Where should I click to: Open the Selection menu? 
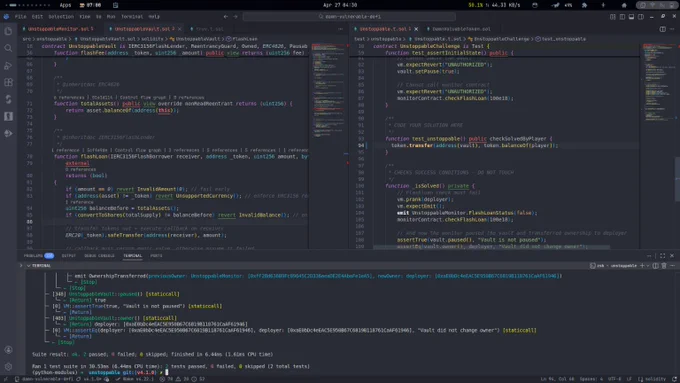pos(61,16)
